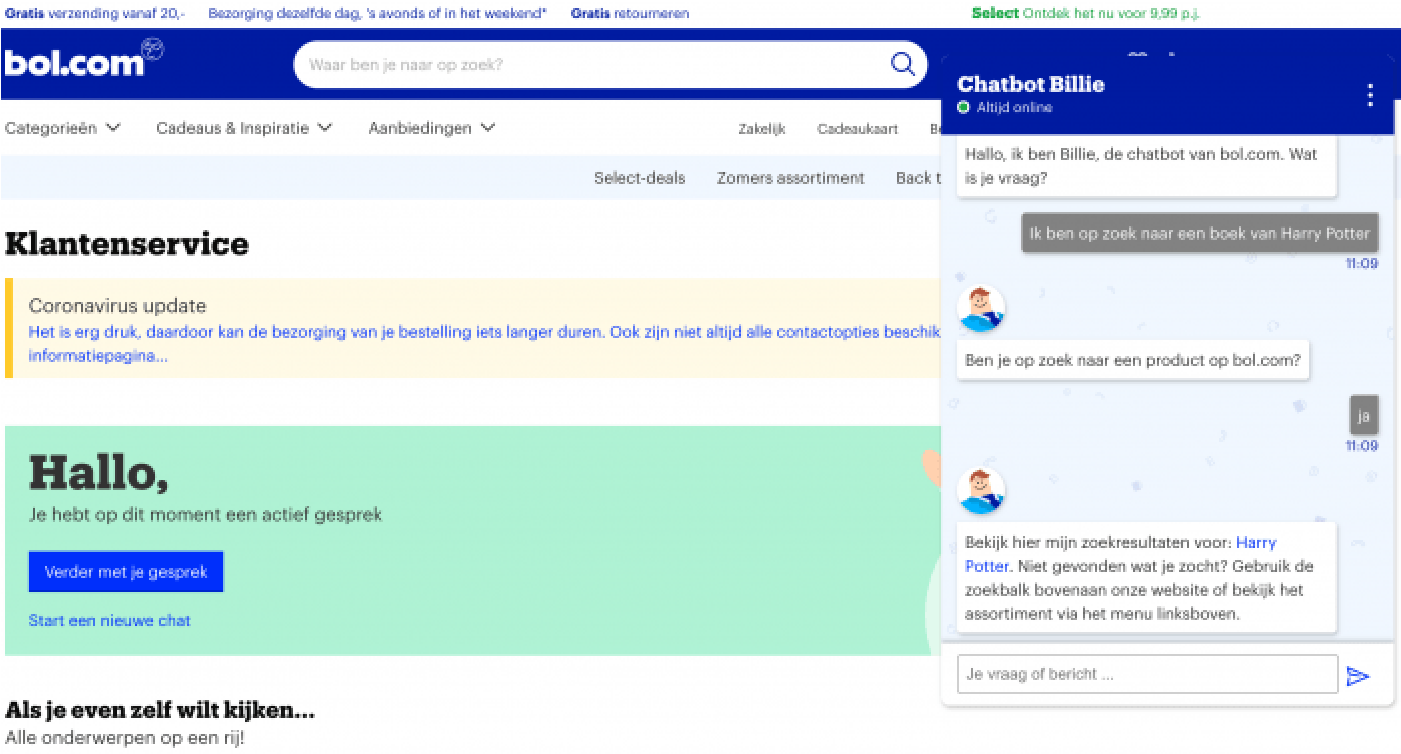1401x754 pixels.
Task: Expand the Cadeaus & Inspiratie dropdown
Action: point(244,128)
